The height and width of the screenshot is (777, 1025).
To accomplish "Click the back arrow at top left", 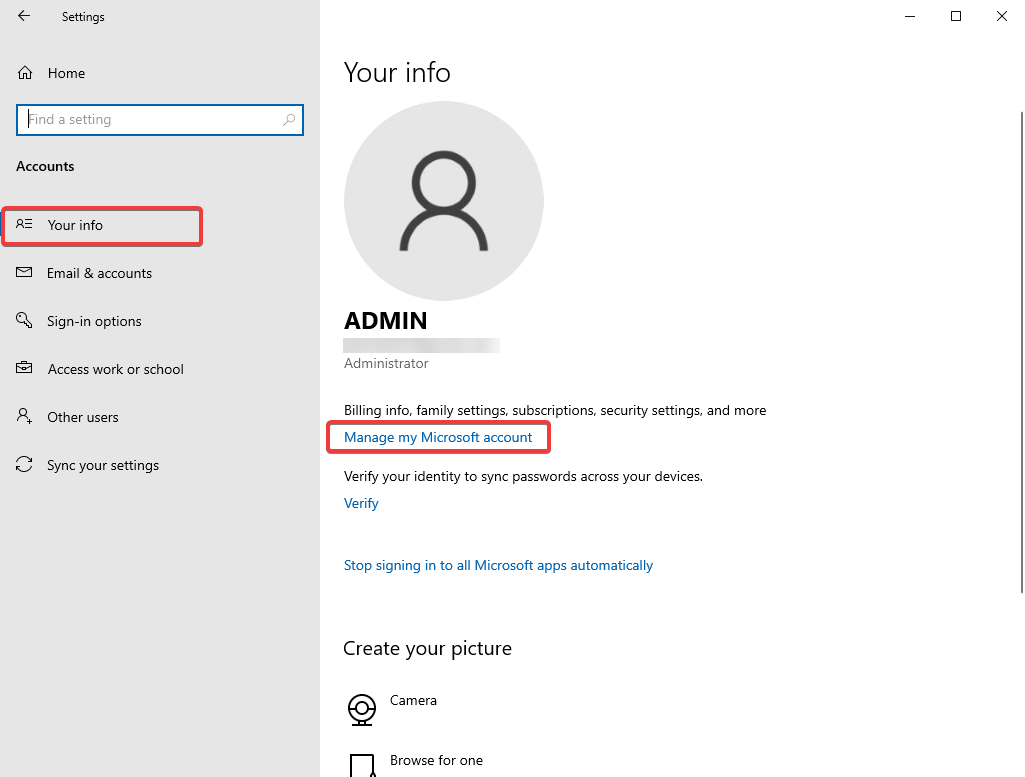I will tap(23, 16).
